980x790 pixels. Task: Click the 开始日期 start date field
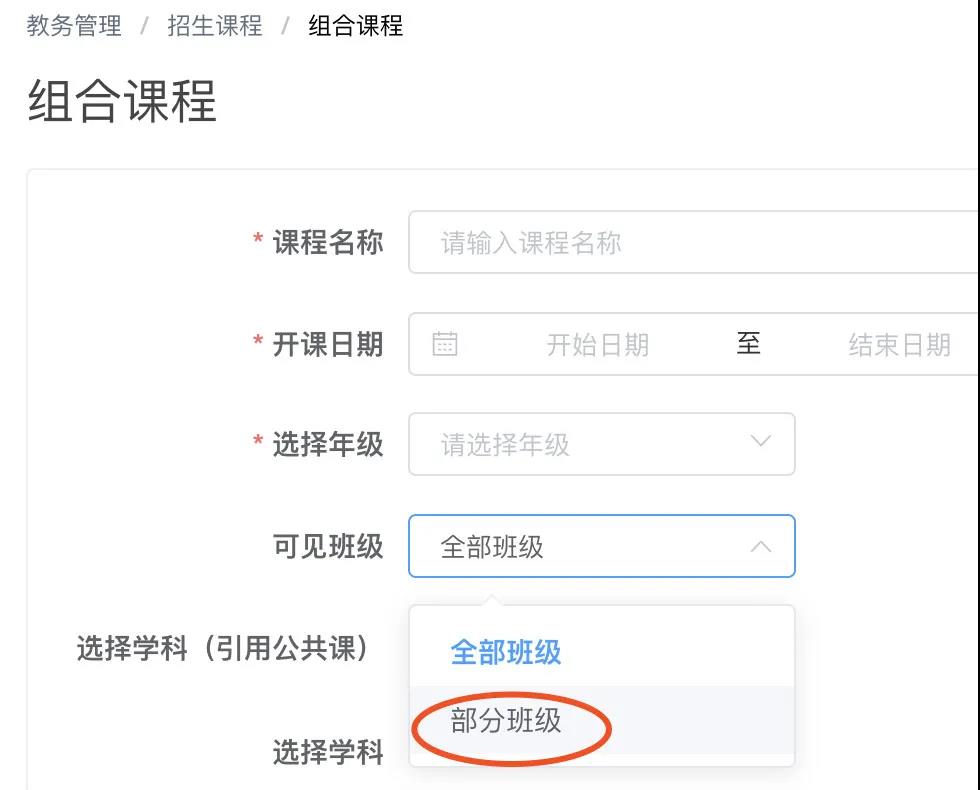[597, 345]
